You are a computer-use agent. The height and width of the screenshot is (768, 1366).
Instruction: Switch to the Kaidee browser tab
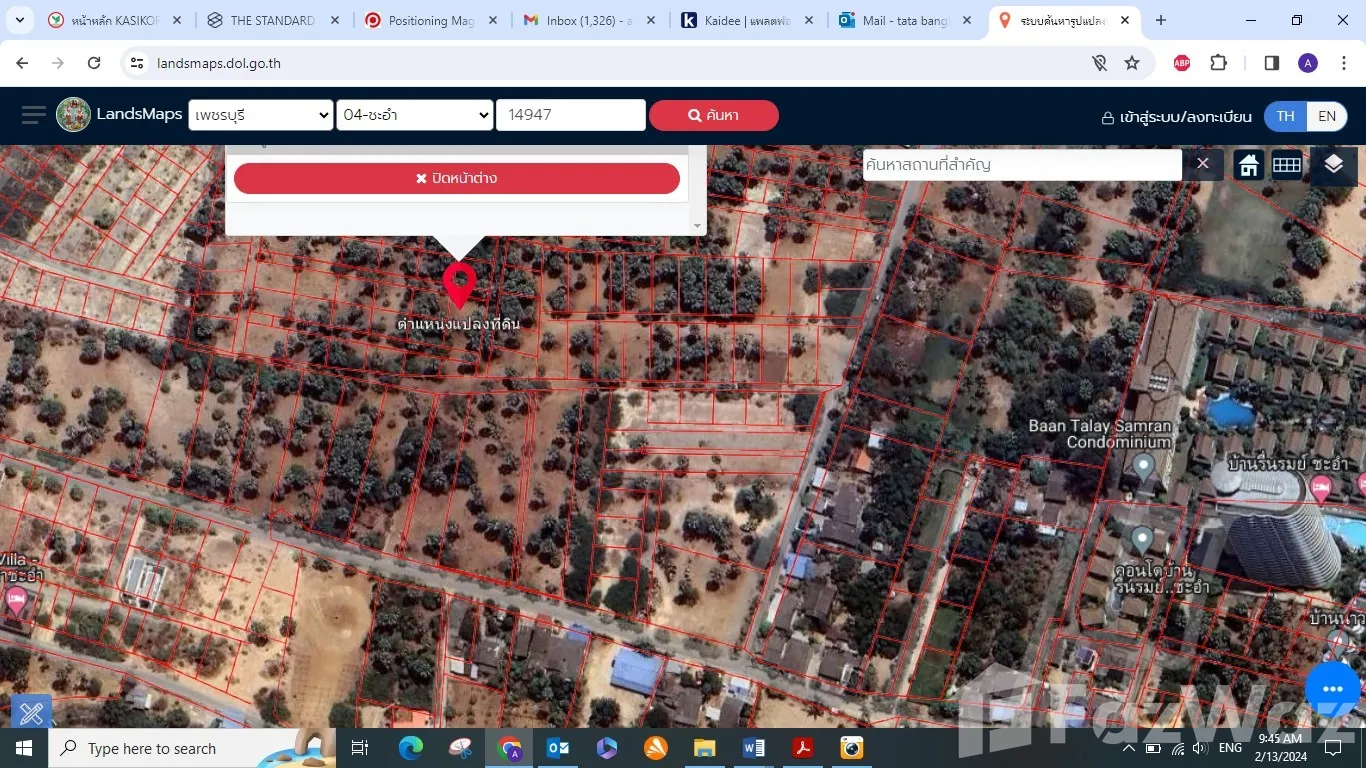click(747, 20)
